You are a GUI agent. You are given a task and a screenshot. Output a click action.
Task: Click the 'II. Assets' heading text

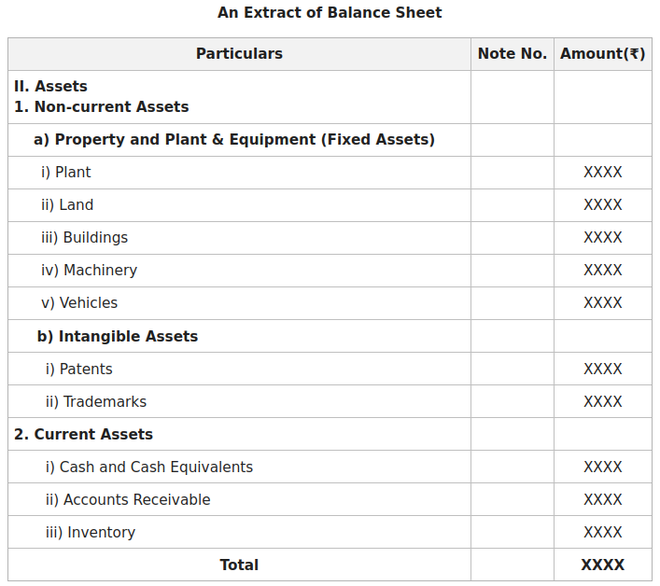click(50, 86)
